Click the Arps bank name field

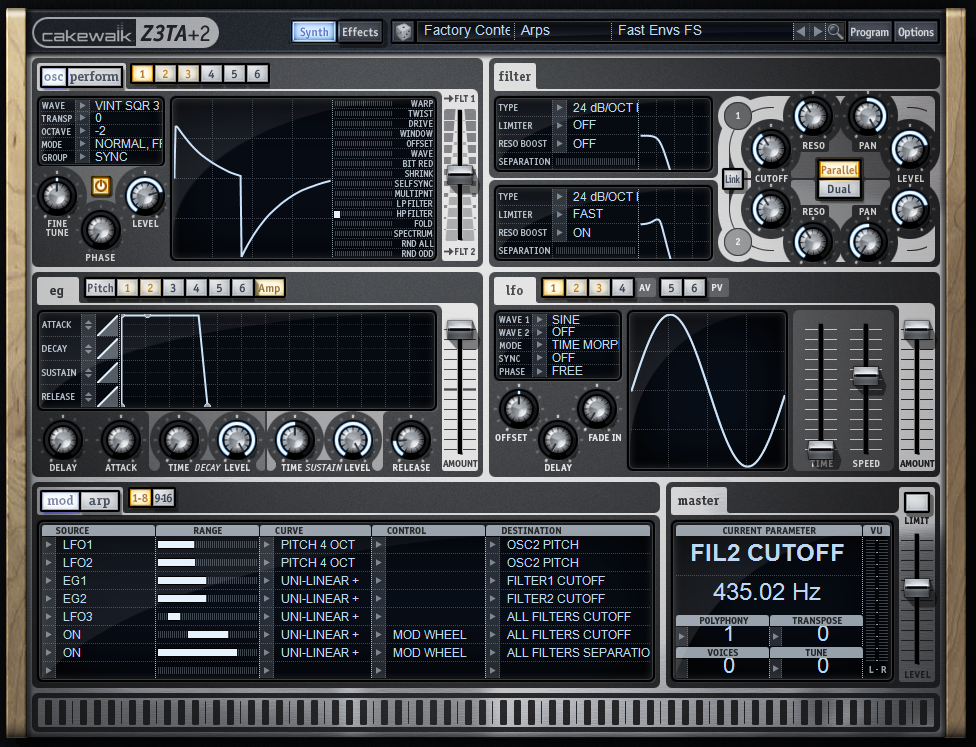(x=564, y=31)
